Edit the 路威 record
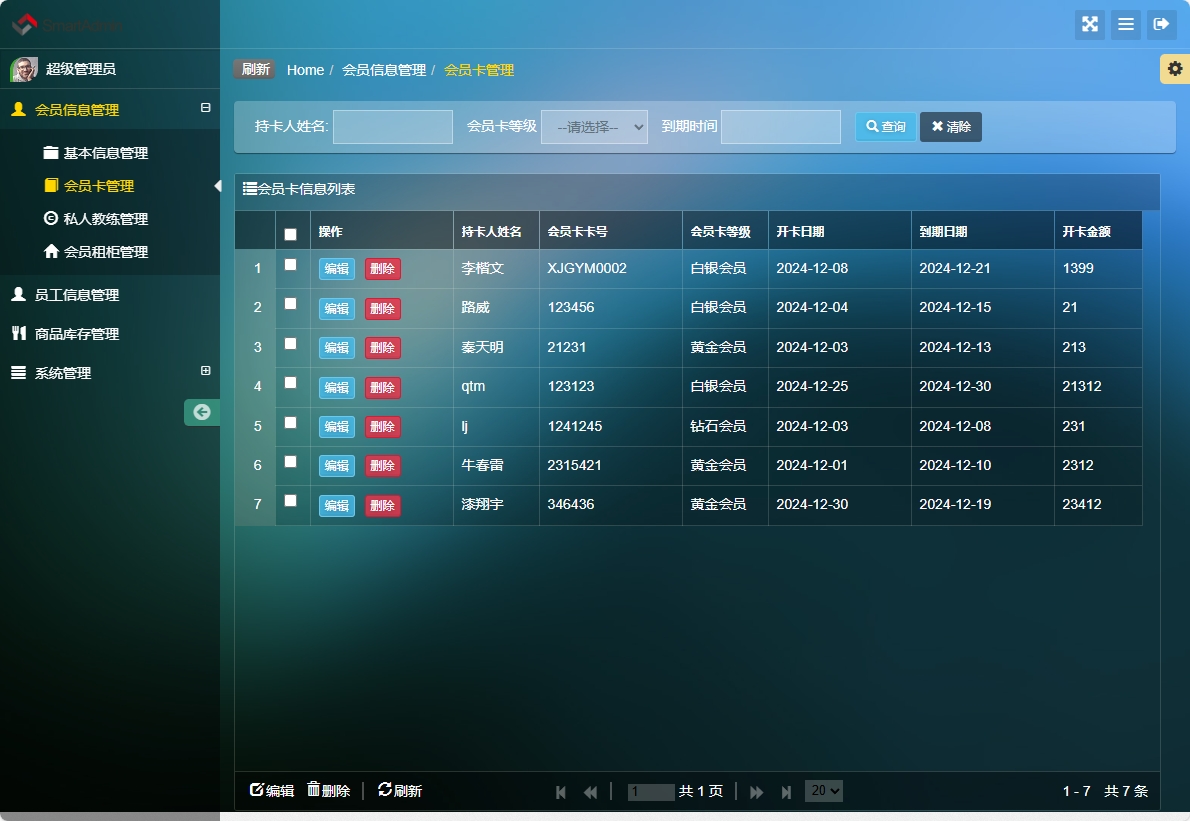1190x821 pixels. click(337, 308)
